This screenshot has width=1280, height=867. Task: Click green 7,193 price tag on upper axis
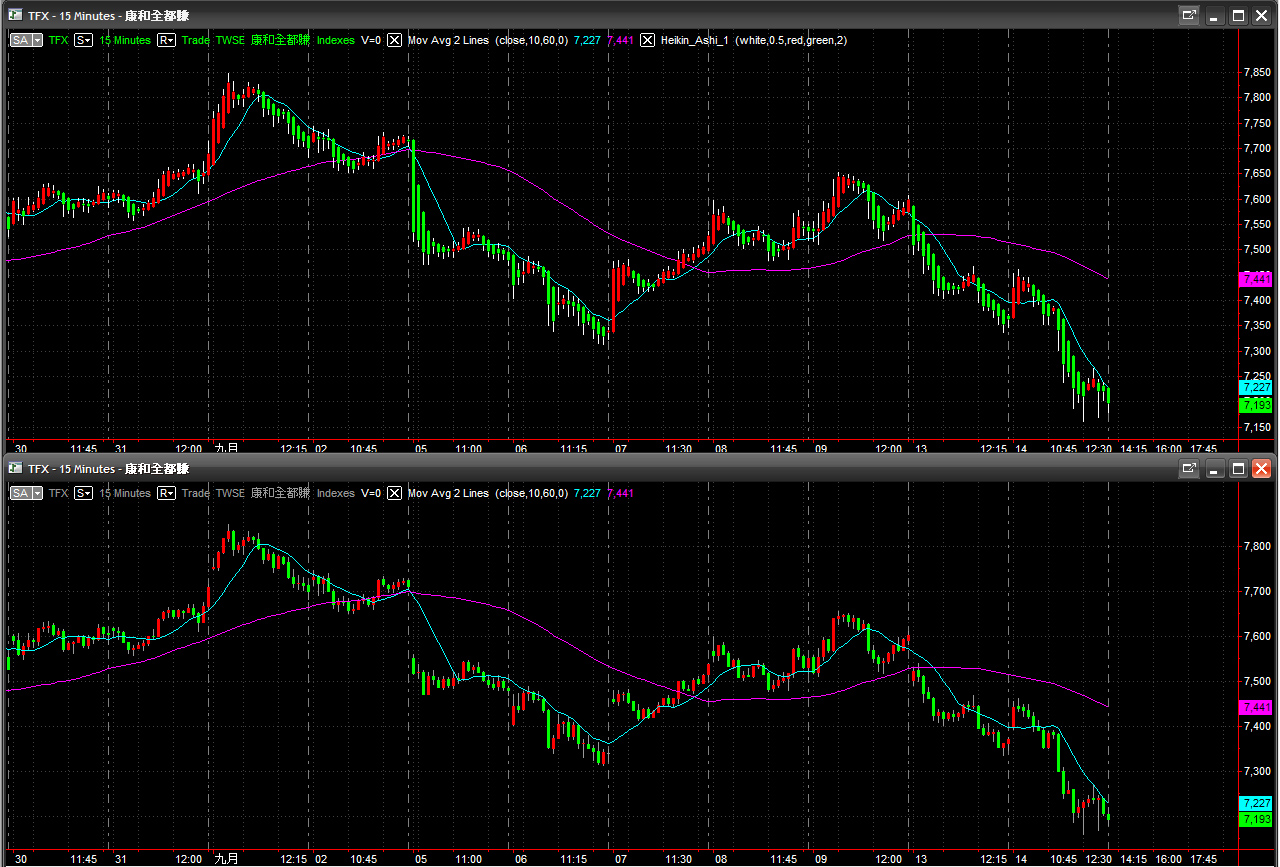pyautogui.click(x=1256, y=404)
